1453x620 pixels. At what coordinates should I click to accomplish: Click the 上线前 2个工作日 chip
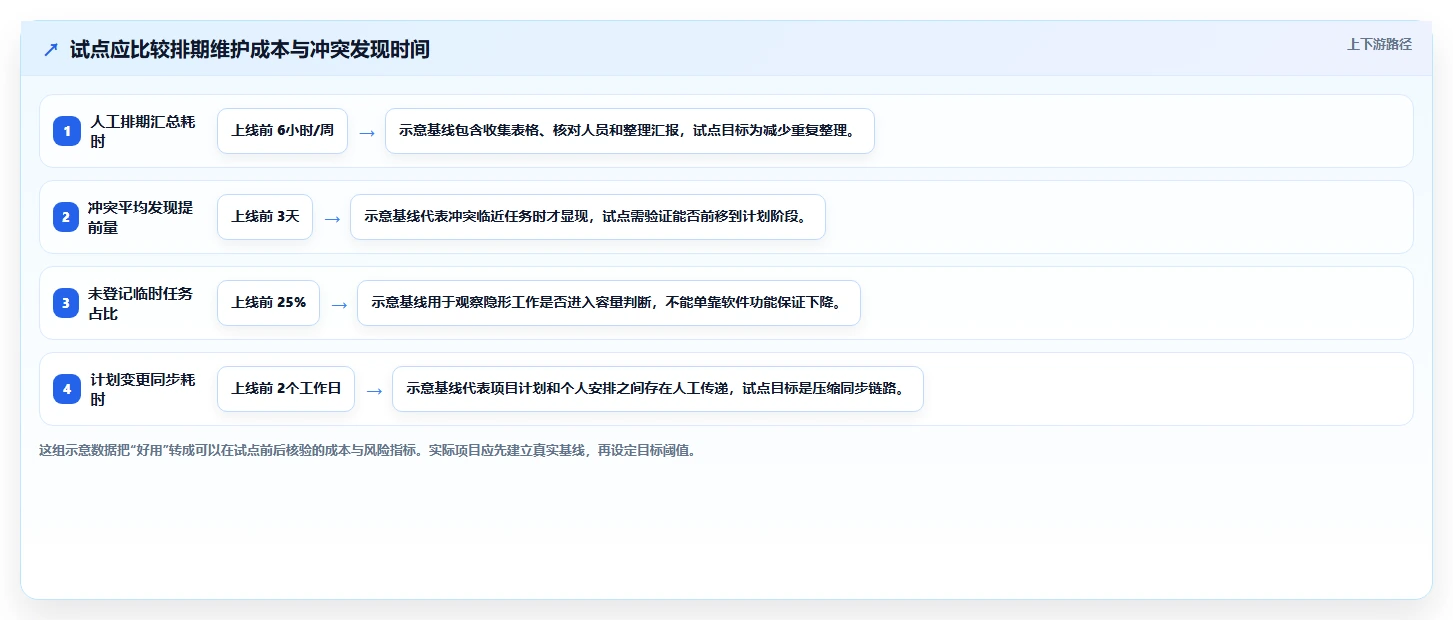[x=286, y=389]
